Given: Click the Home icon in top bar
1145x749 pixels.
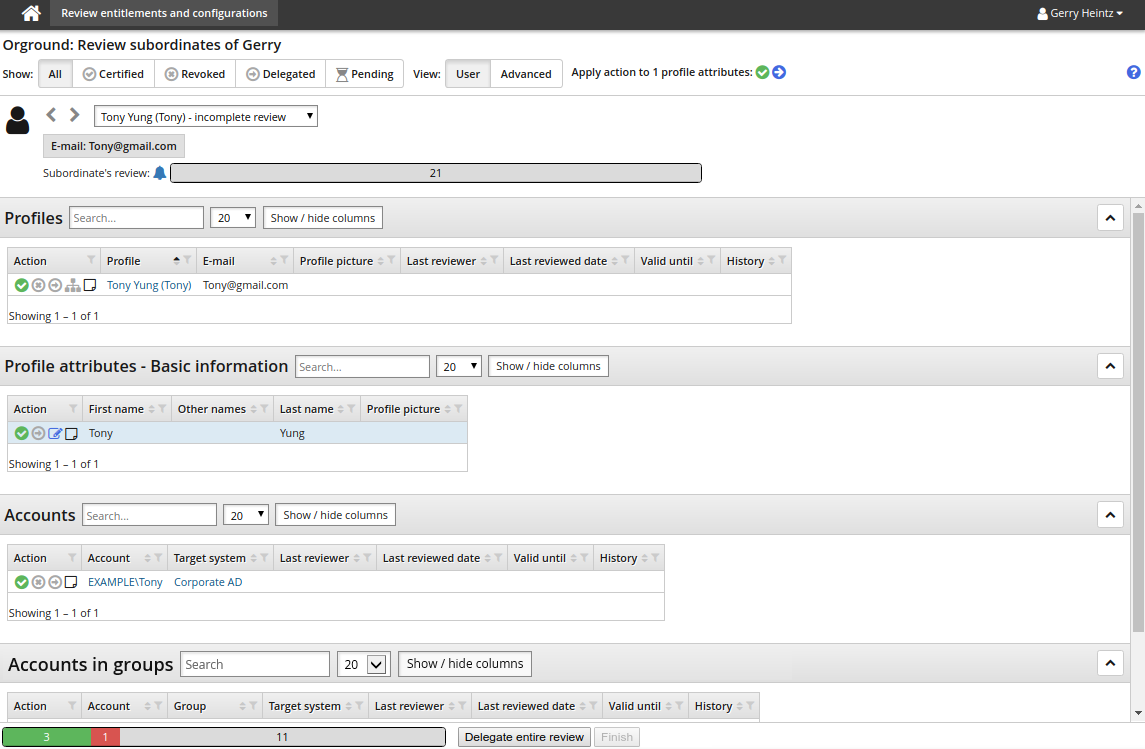Looking at the screenshot, I should (32, 14).
